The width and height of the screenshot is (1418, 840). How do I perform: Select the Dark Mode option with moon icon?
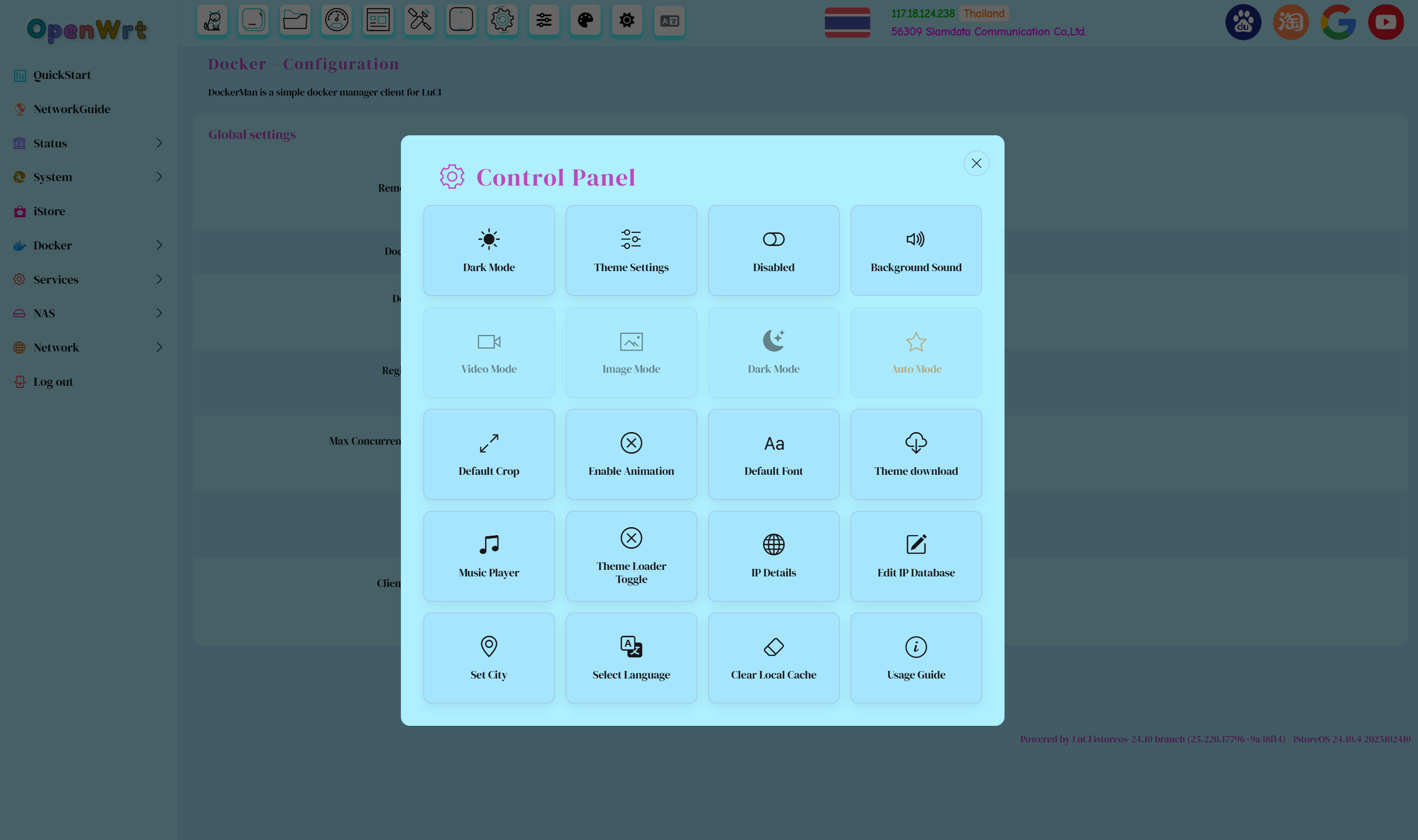click(774, 352)
